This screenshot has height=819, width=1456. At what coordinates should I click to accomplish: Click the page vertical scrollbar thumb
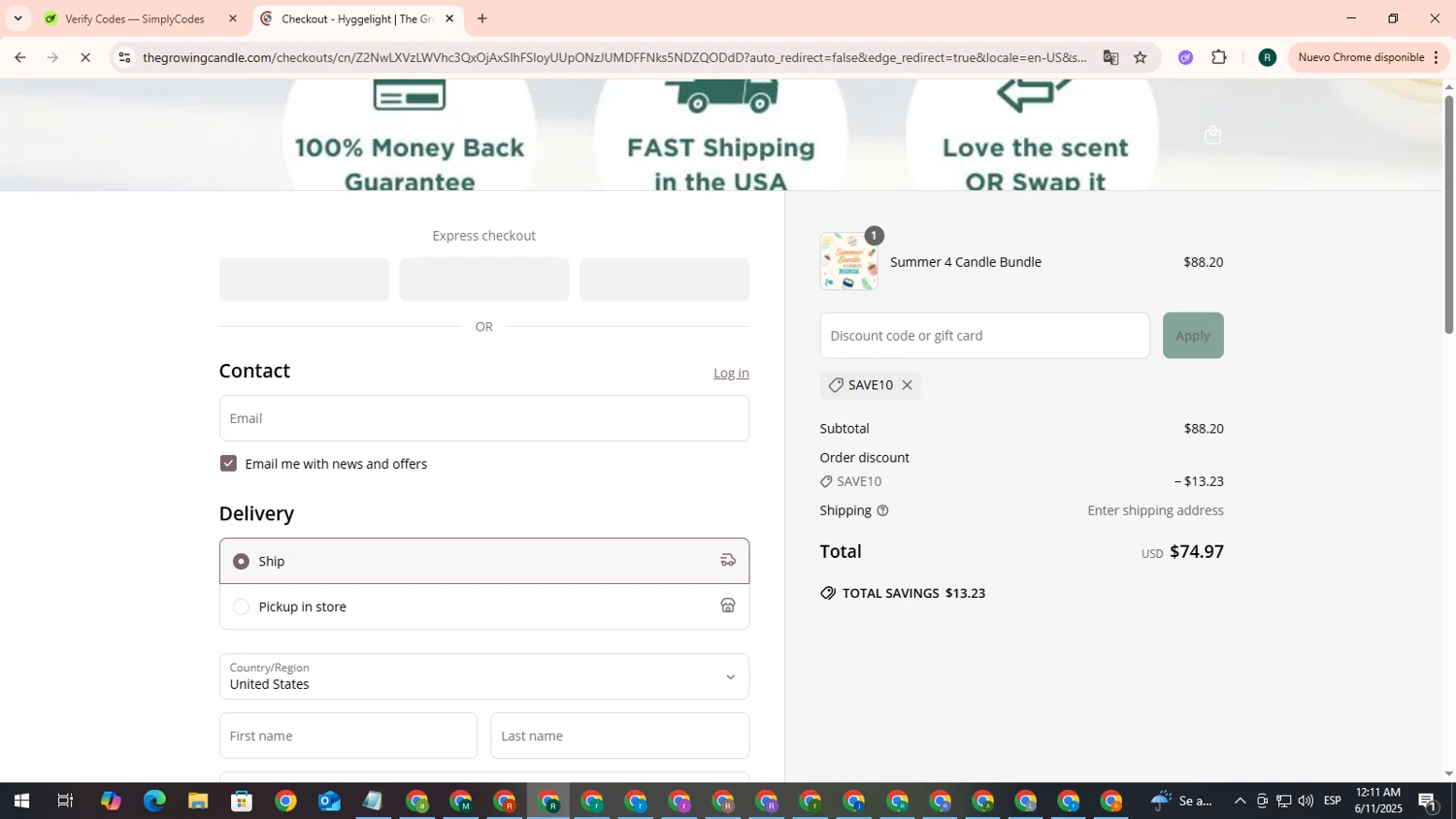click(x=1448, y=213)
